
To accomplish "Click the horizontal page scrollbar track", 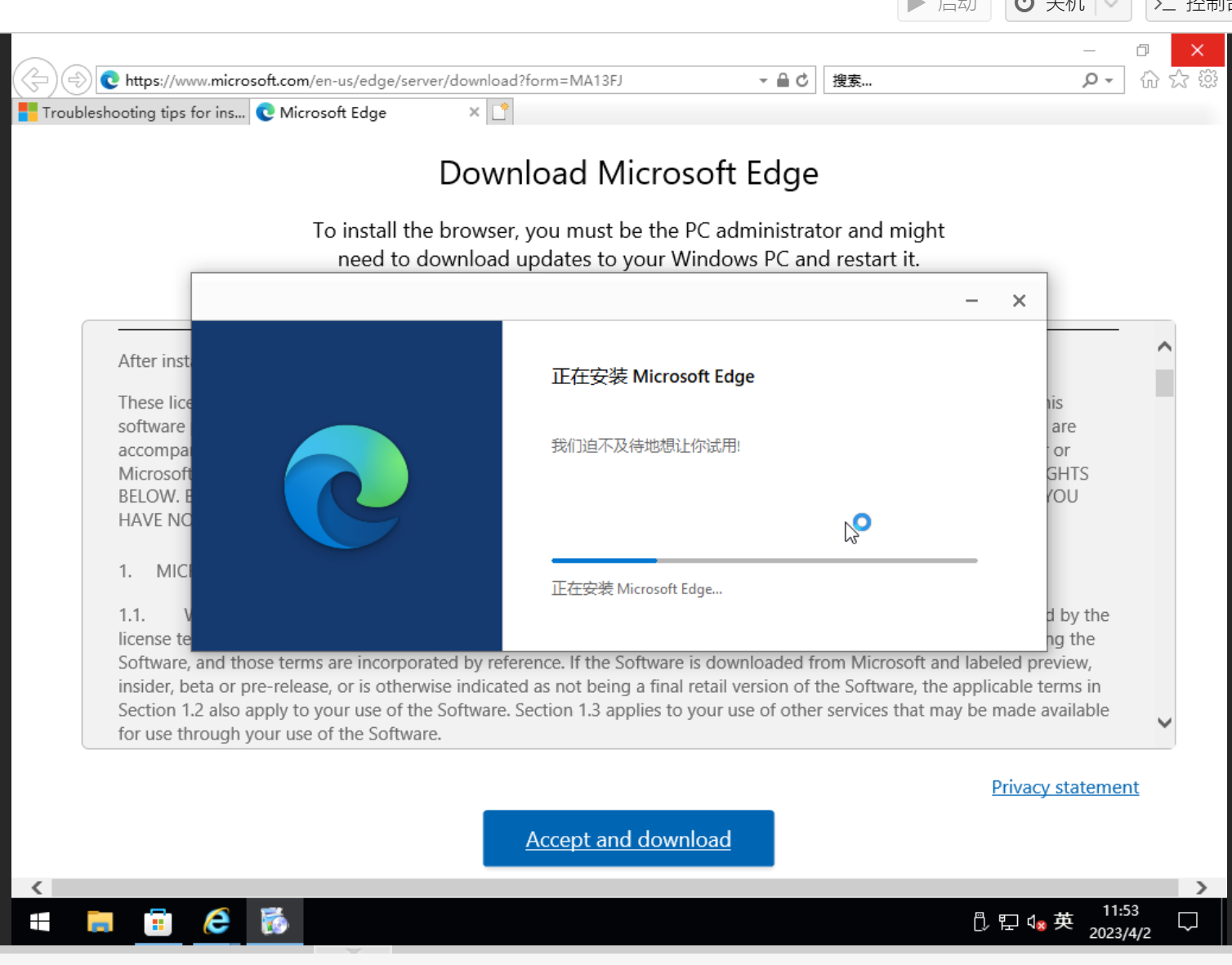I will [x=615, y=887].
